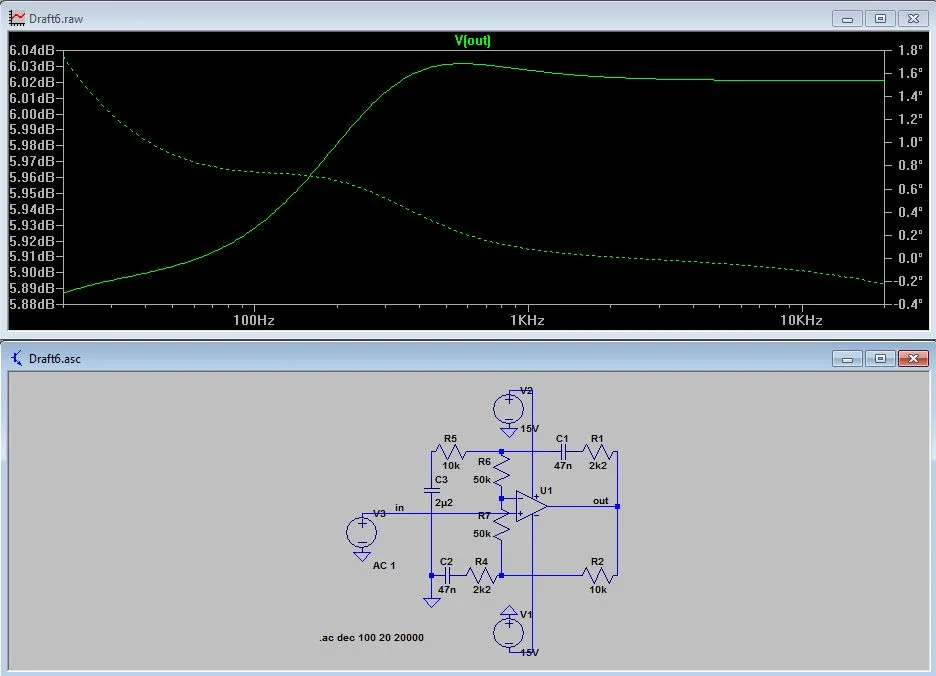Select capacitor C1 47n symbol
The image size is (936, 676).
tap(562, 452)
